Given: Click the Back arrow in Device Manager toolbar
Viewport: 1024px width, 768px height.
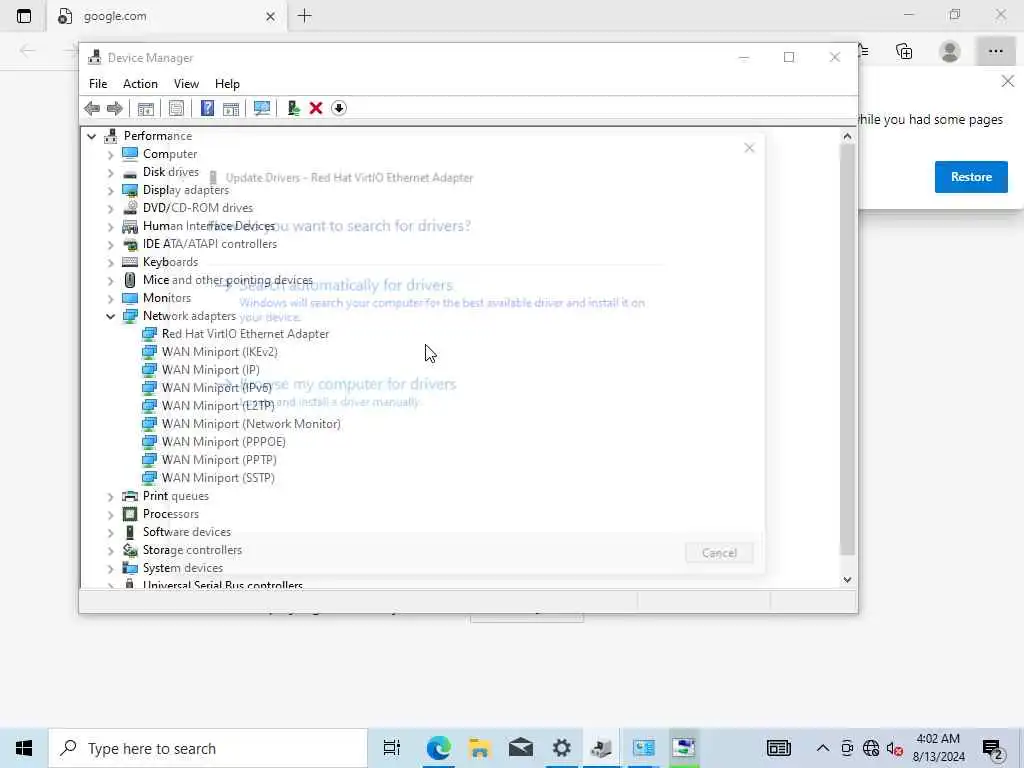Looking at the screenshot, I should 92,108.
